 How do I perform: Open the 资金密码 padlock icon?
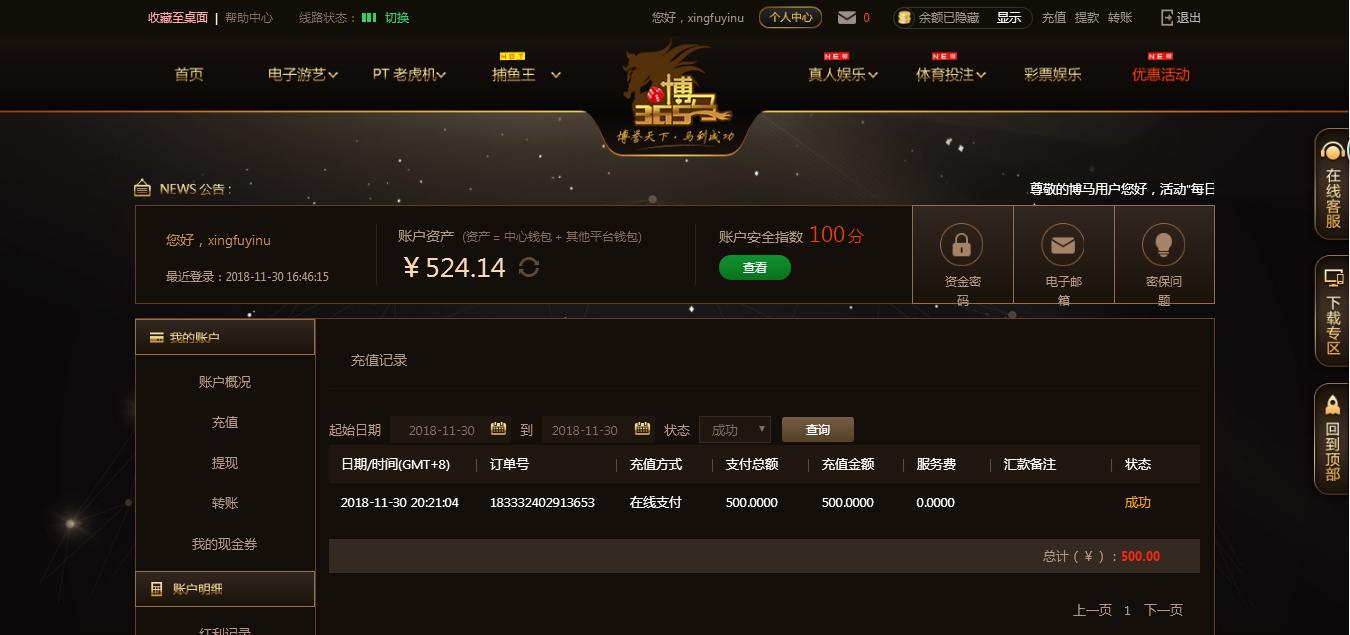click(x=962, y=244)
